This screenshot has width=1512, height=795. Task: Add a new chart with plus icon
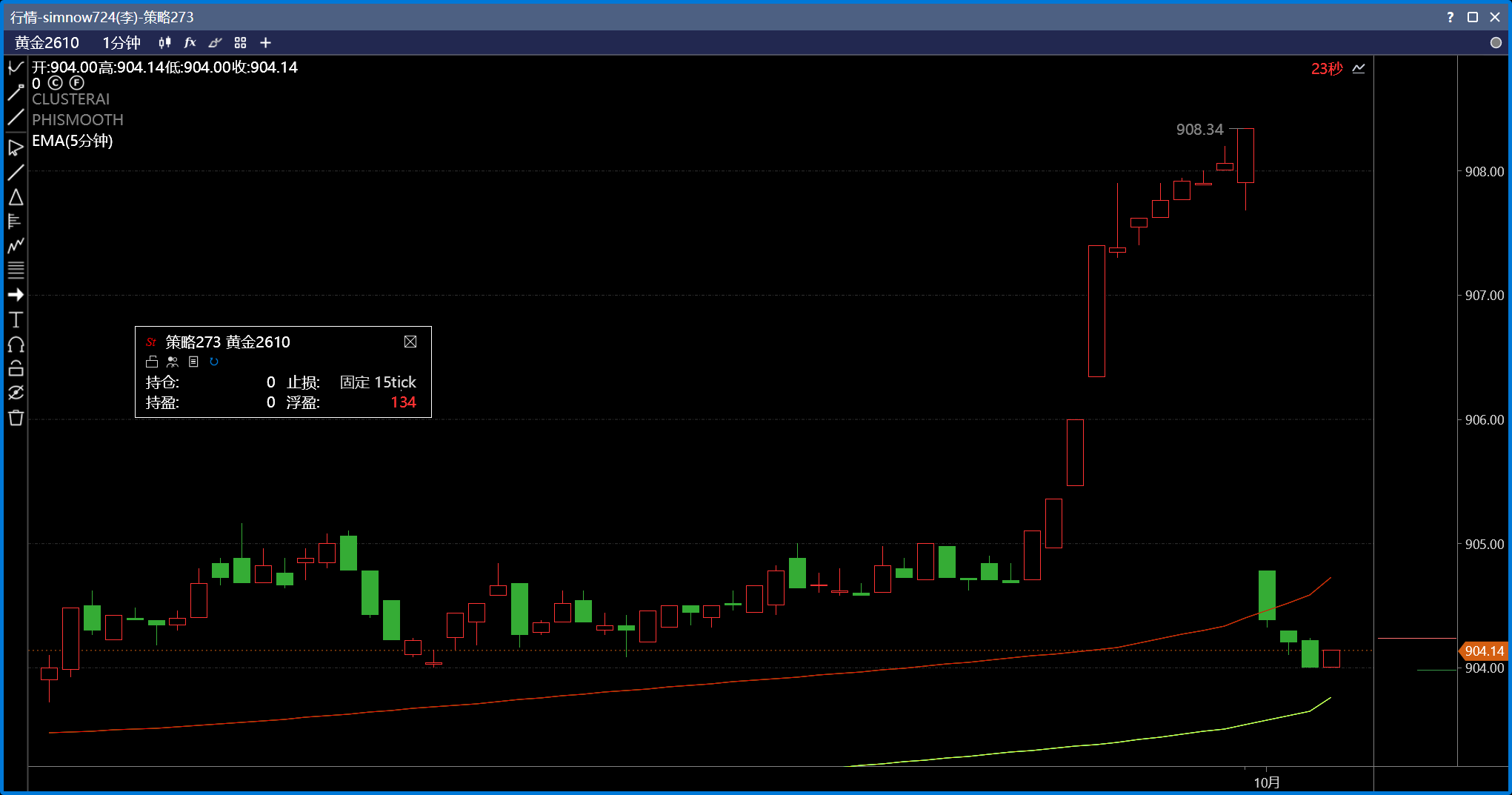point(265,43)
